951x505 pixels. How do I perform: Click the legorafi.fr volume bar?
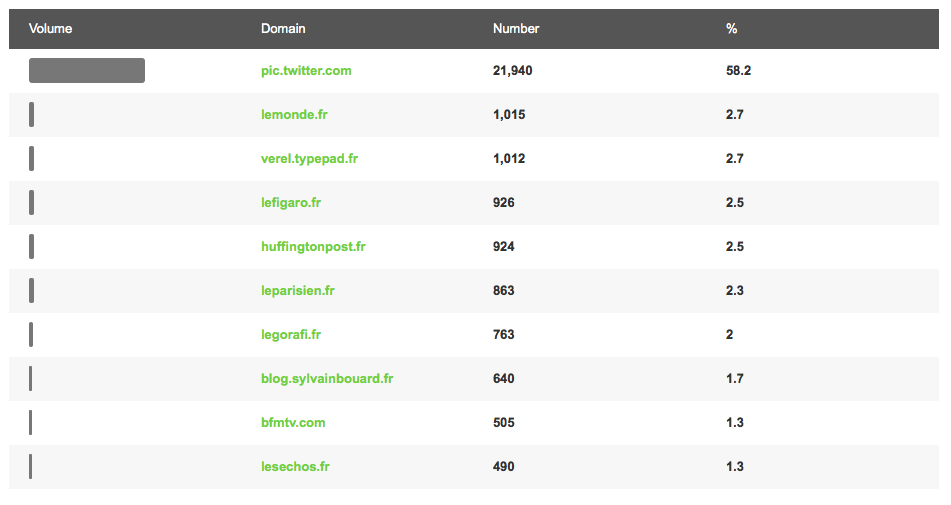tap(31, 335)
